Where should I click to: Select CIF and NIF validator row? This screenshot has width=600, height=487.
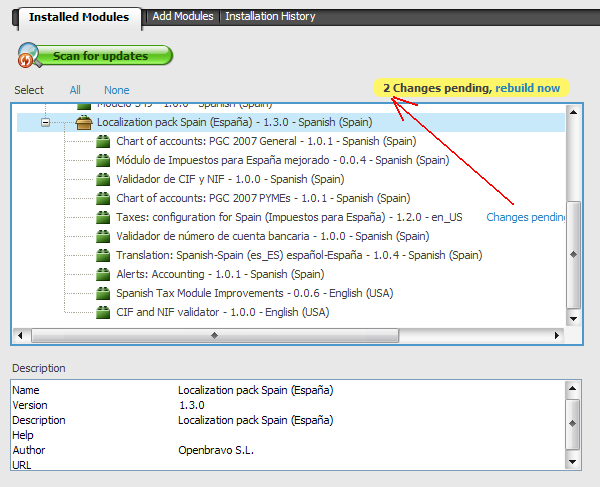pos(222,312)
